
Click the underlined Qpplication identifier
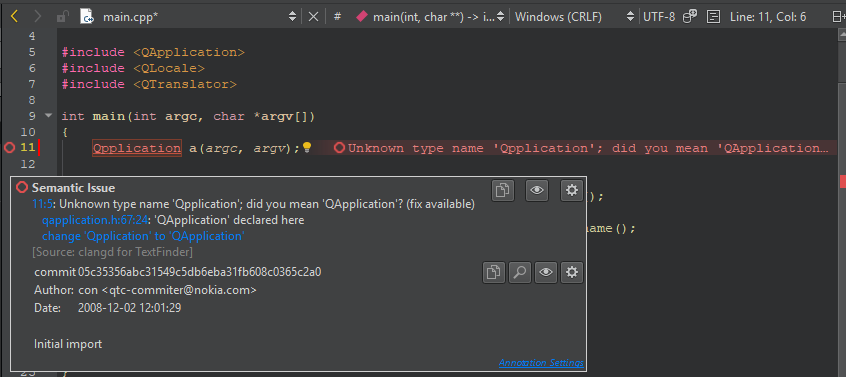137,148
